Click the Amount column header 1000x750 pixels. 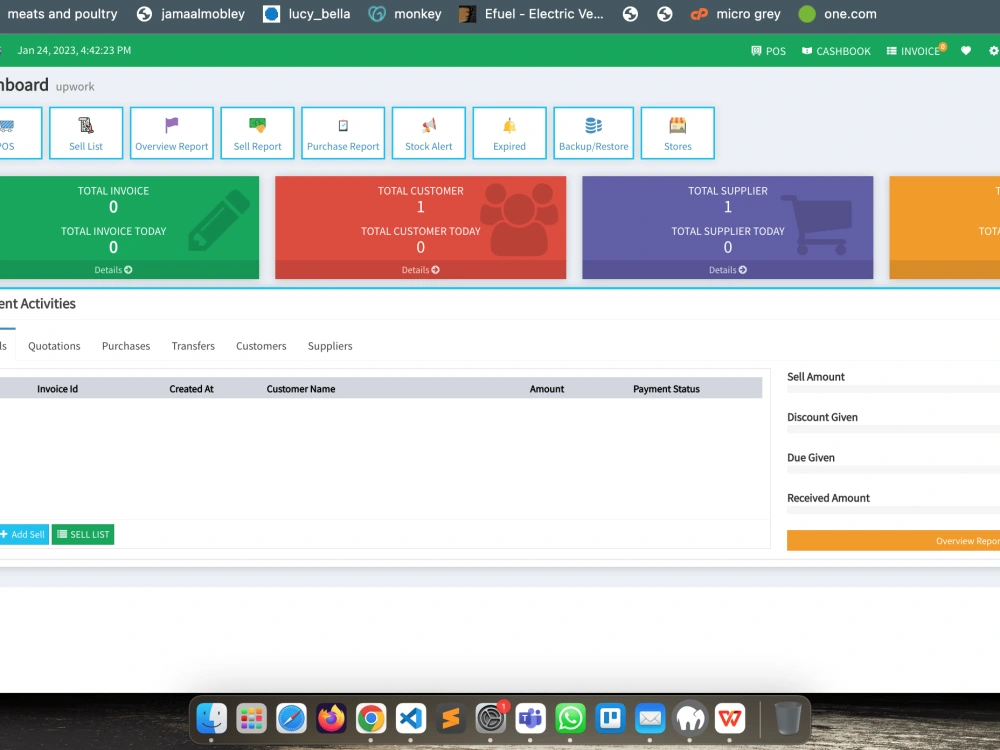click(x=547, y=388)
